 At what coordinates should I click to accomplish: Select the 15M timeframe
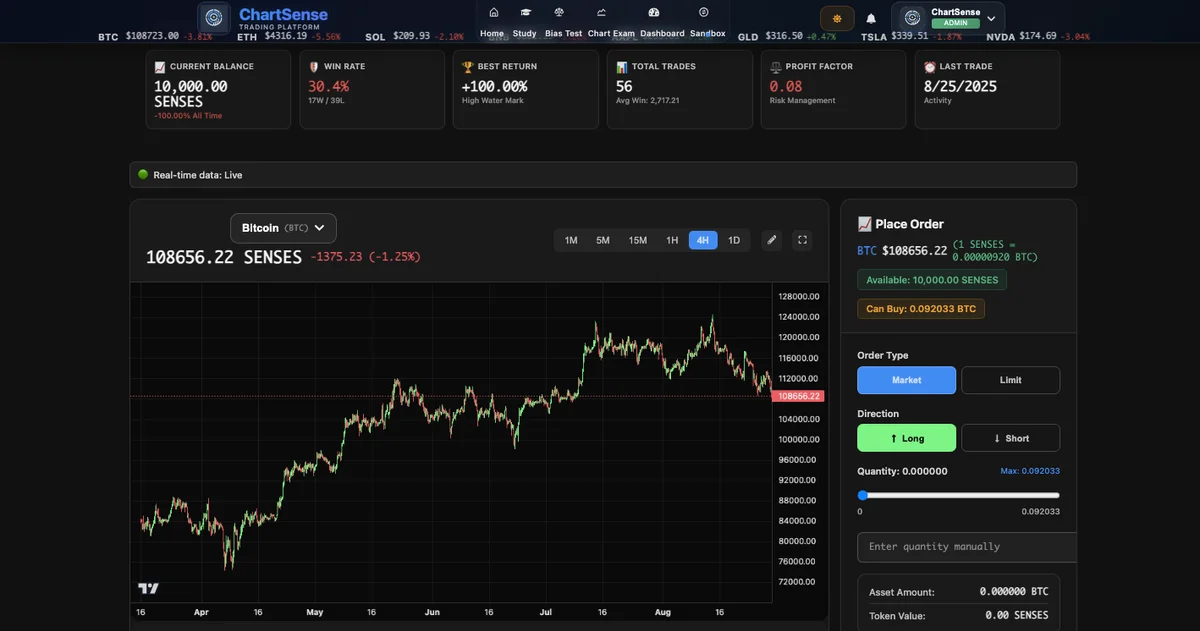pyautogui.click(x=637, y=240)
